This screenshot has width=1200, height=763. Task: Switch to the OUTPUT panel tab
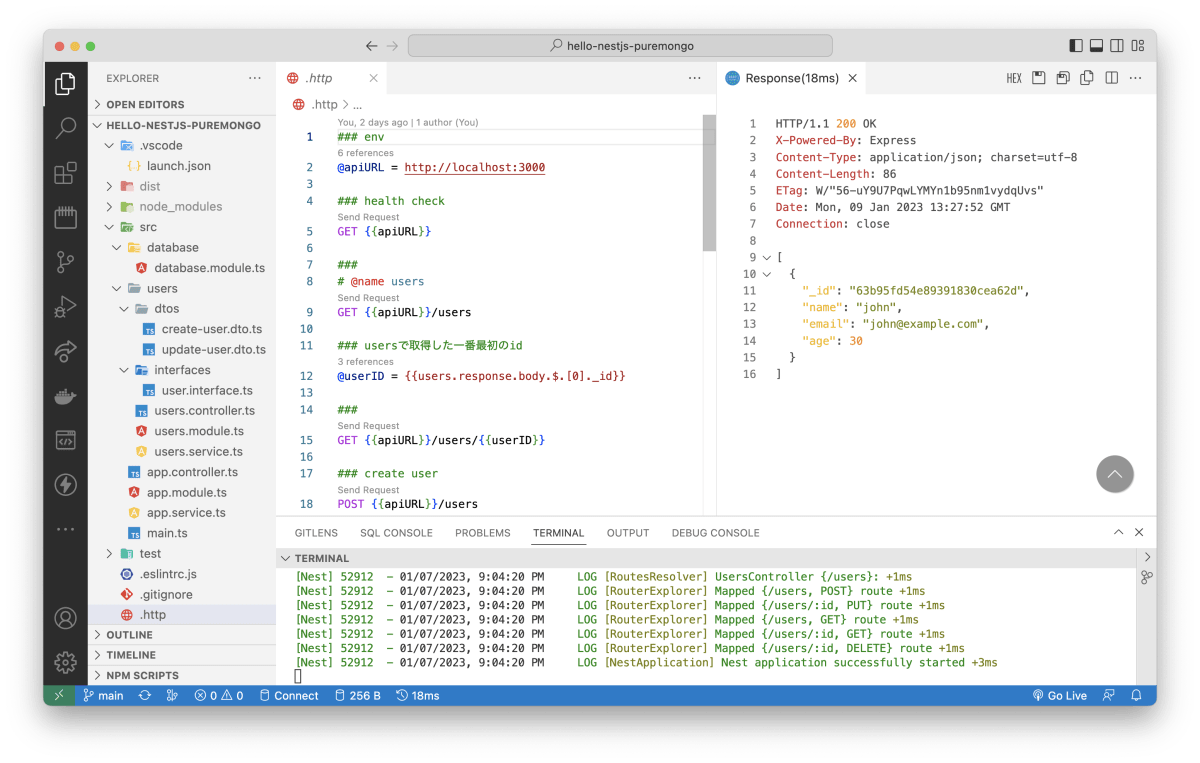click(x=628, y=533)
